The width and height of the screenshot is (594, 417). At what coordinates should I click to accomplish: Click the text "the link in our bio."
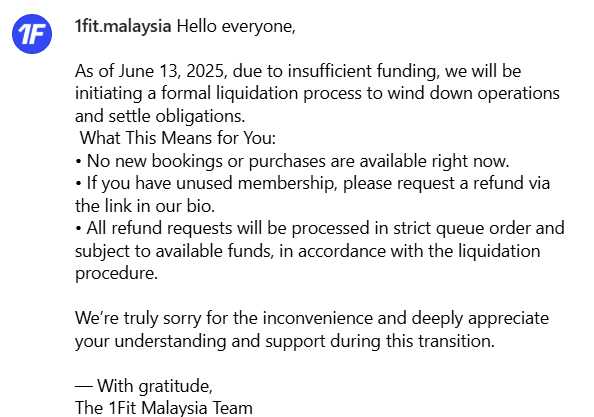tap(145, 206)
